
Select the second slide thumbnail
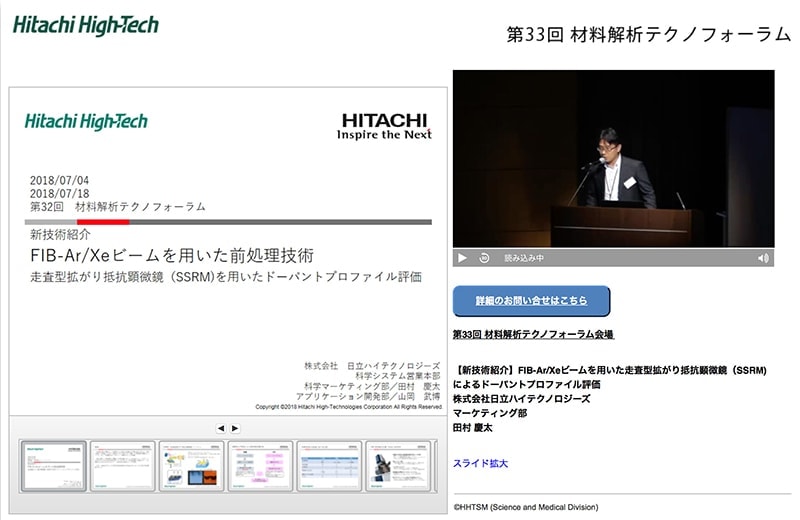pos(122,465)
